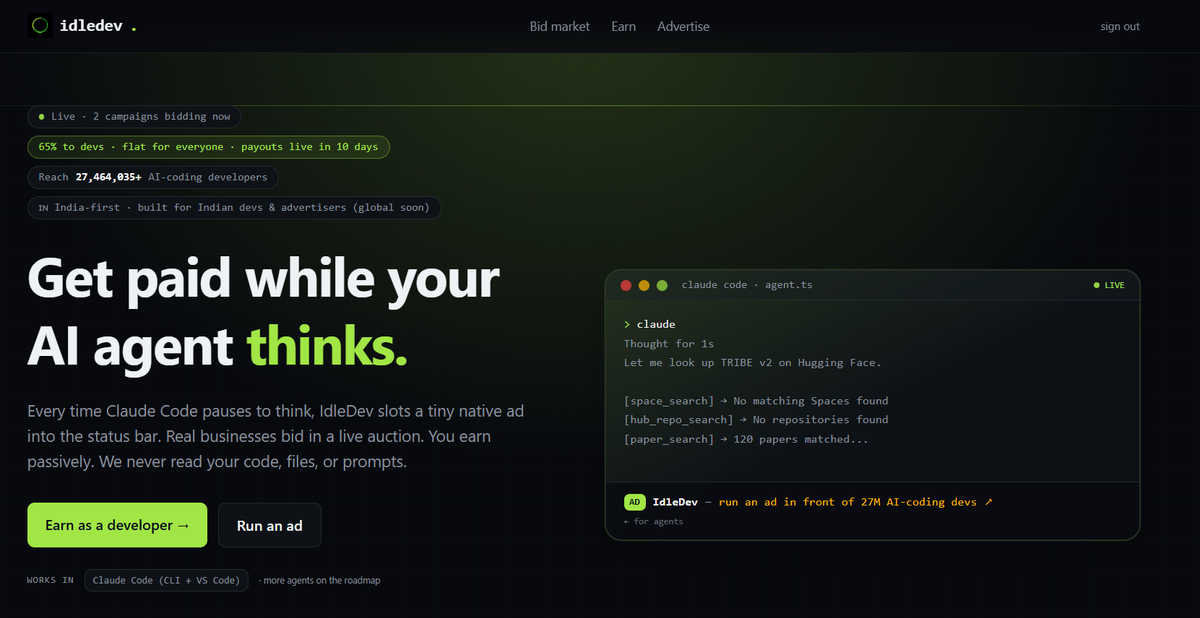Click the green AD badge icon
This screenshot has width=1200, height=618.
coord(634,502)
